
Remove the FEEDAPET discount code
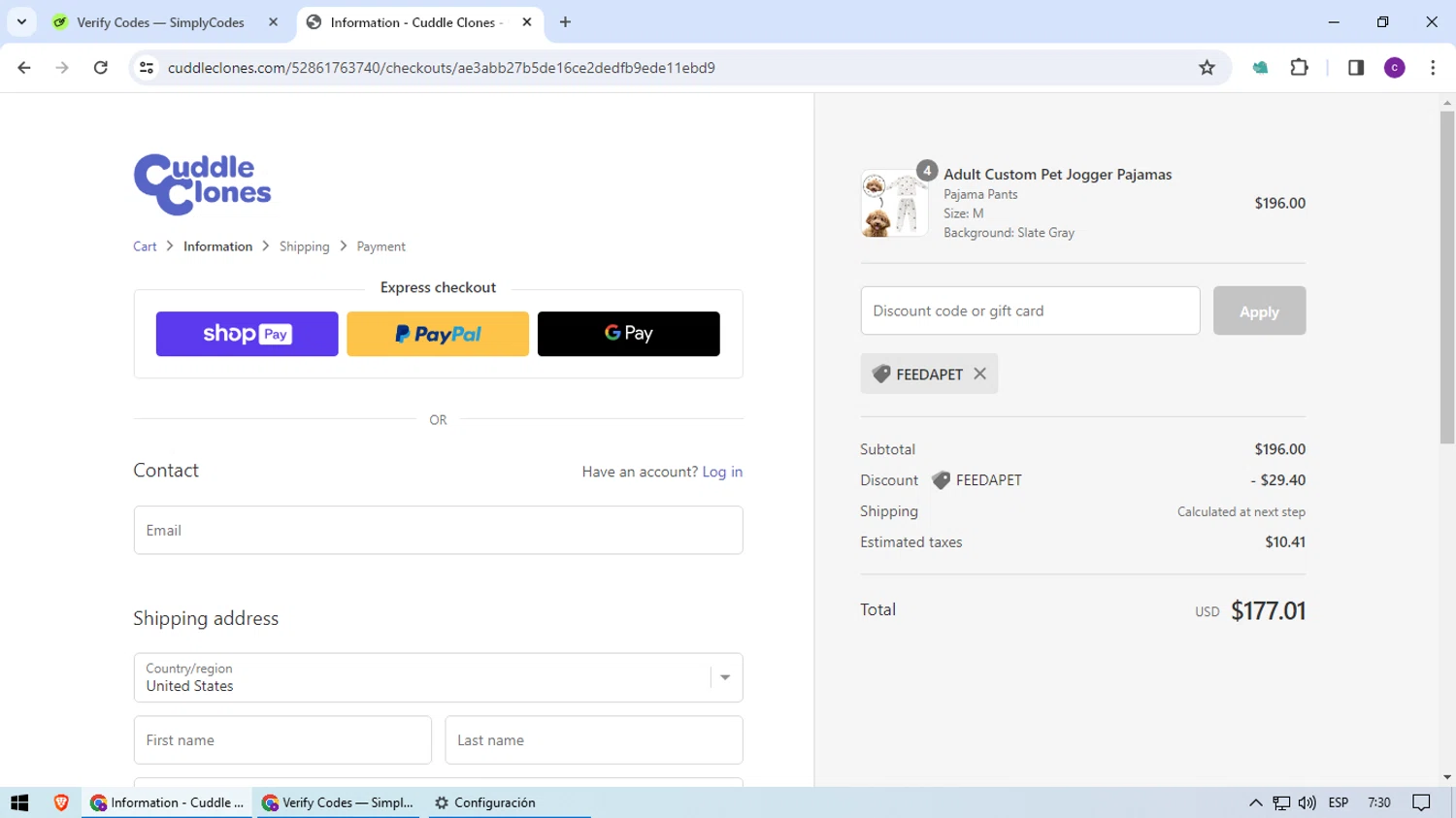point(979,374)
